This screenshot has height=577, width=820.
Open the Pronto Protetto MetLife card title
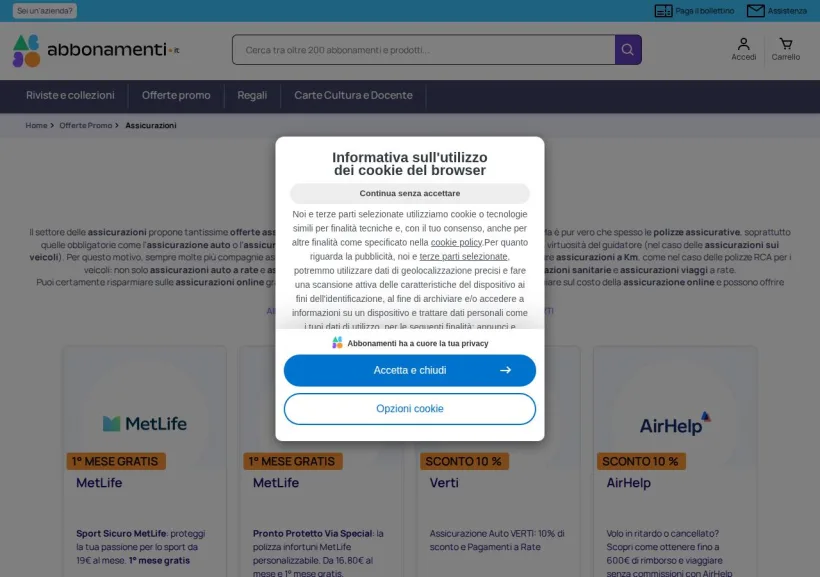[276, 483]
